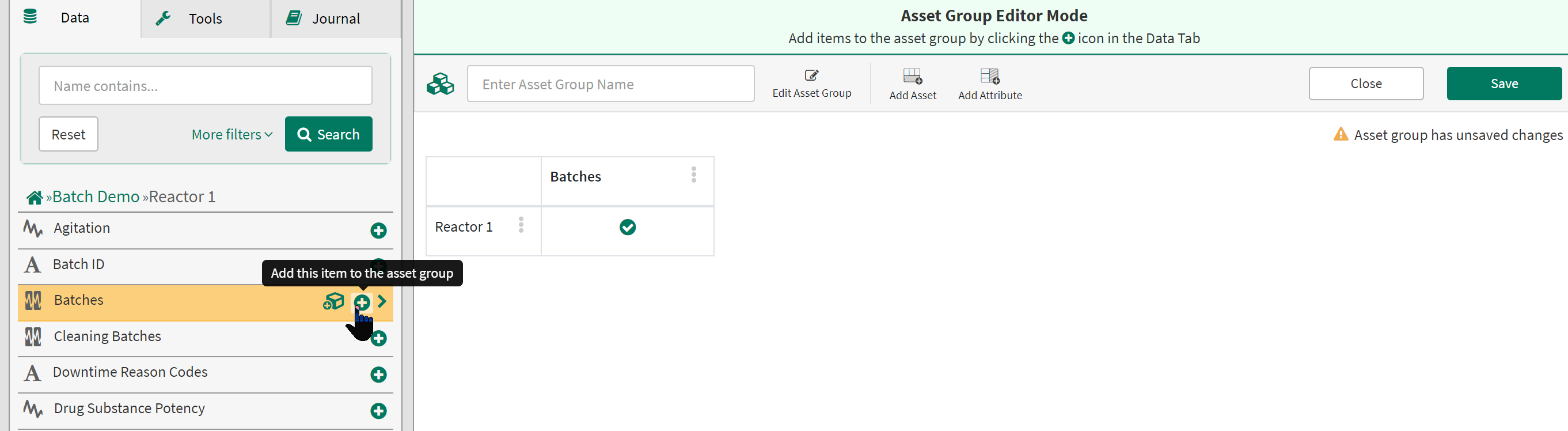Switch to the Tools tab
Viewport: 1568px width, 431px height.
204,19
